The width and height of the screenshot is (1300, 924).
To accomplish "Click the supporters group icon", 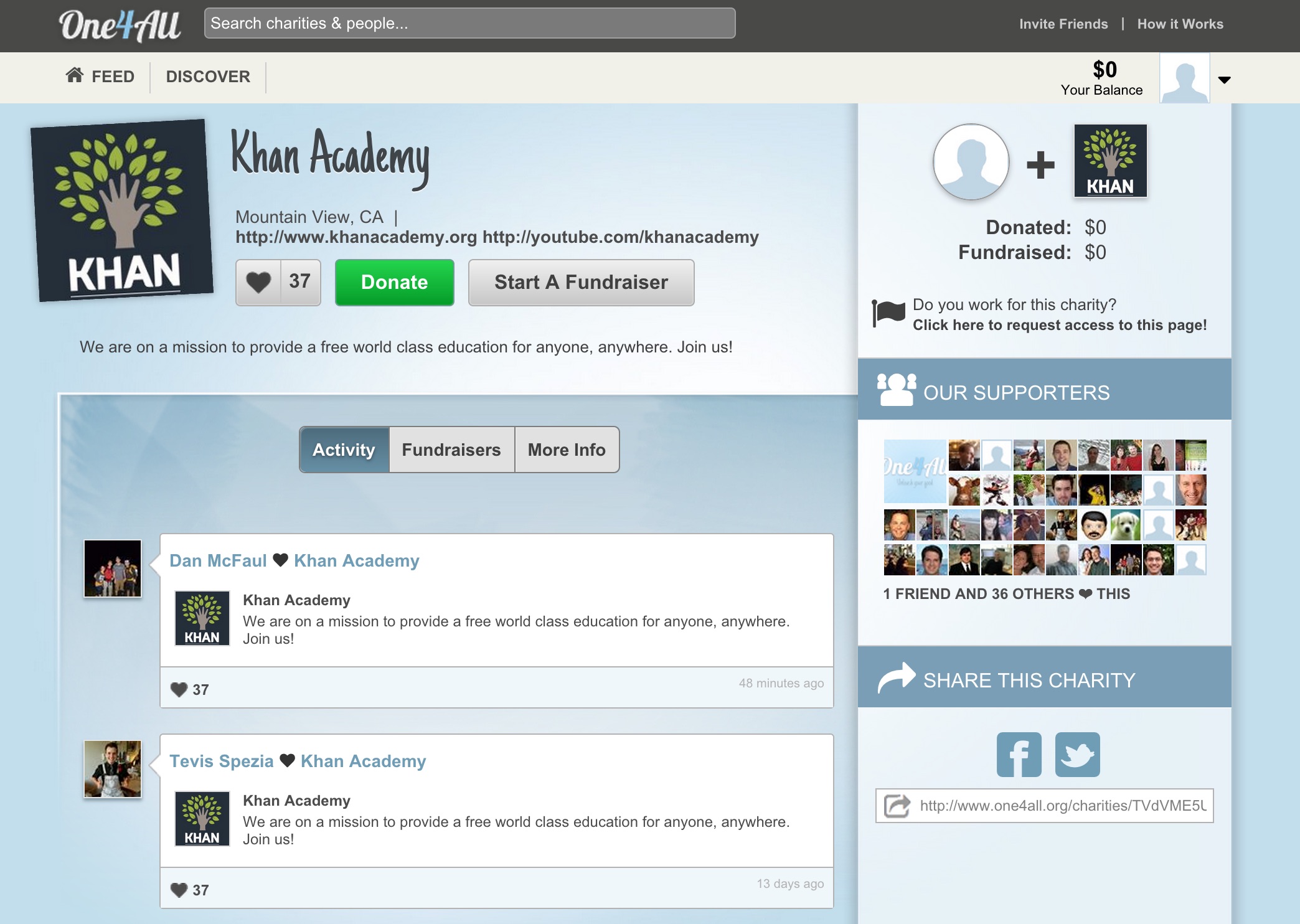I will [897, 390].
